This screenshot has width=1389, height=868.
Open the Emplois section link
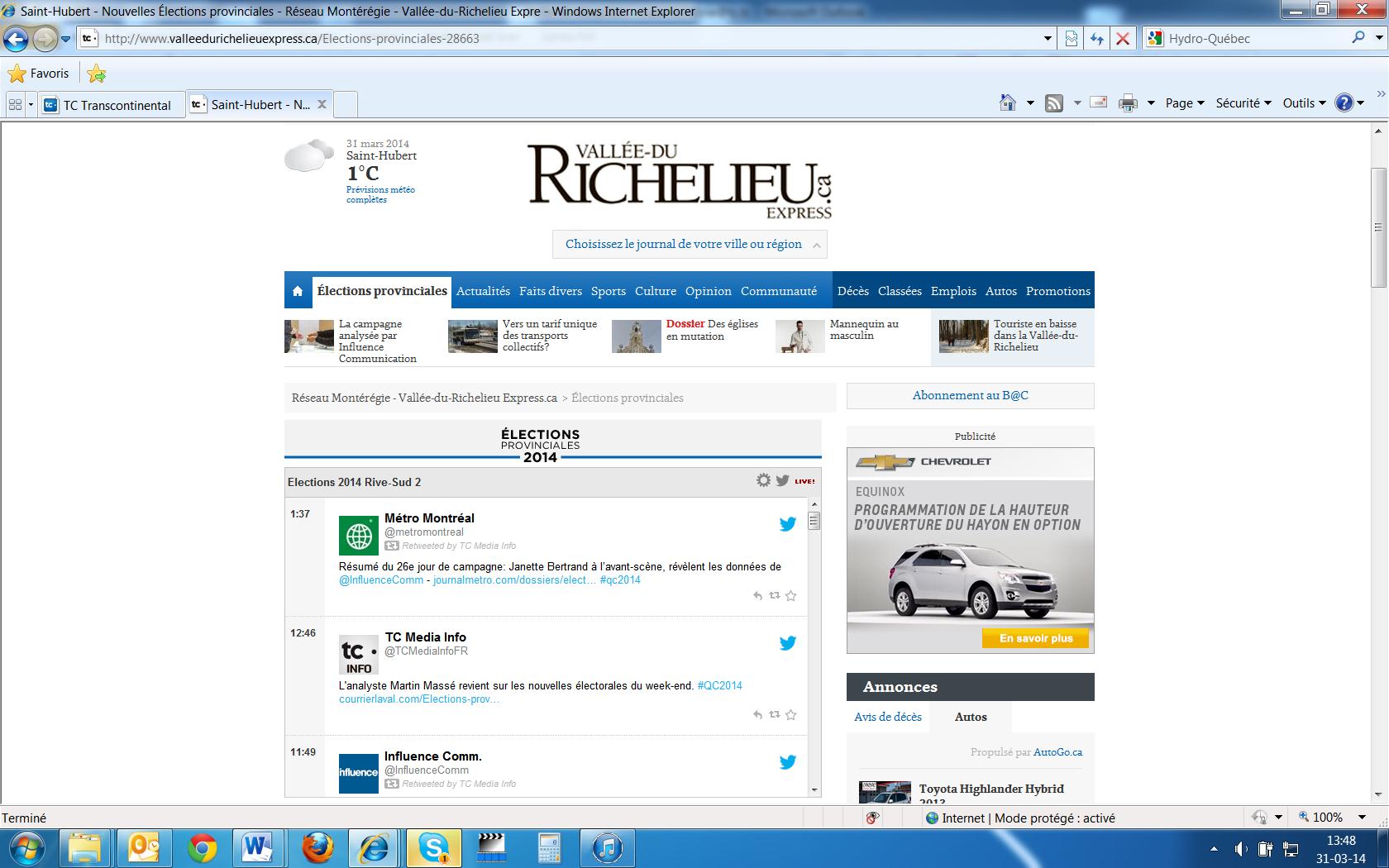point(953,291)
